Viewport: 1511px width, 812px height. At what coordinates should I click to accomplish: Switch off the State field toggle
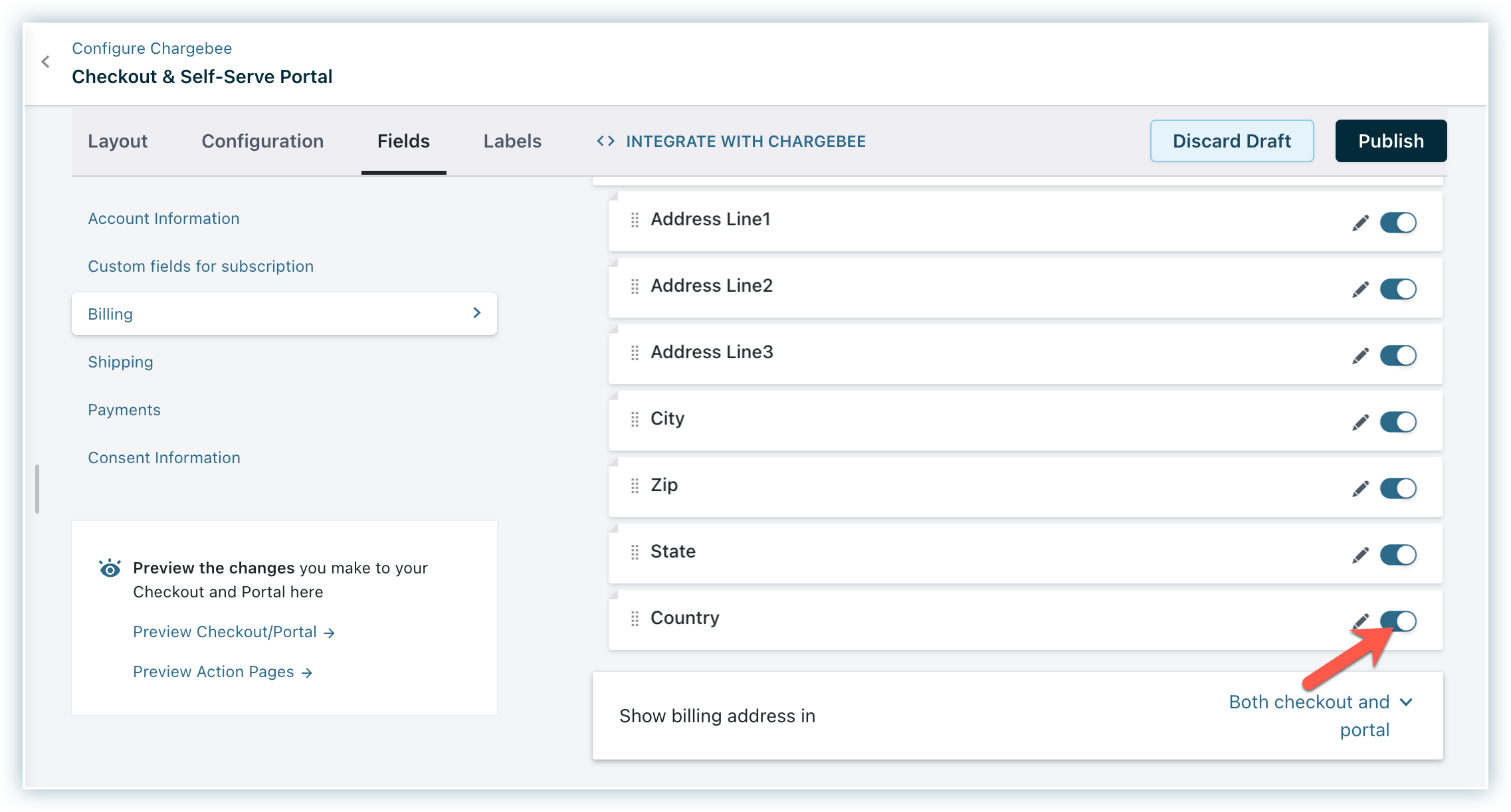click(1398, 555)
